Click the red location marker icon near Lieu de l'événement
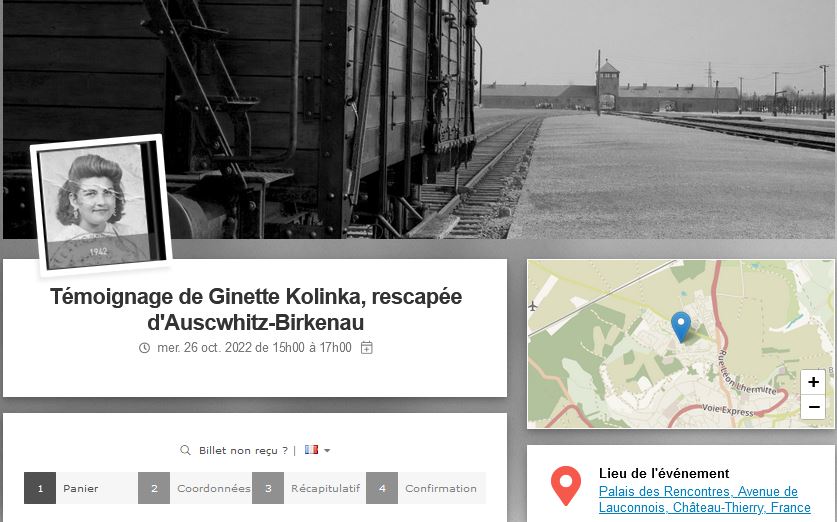 (566, 485)
